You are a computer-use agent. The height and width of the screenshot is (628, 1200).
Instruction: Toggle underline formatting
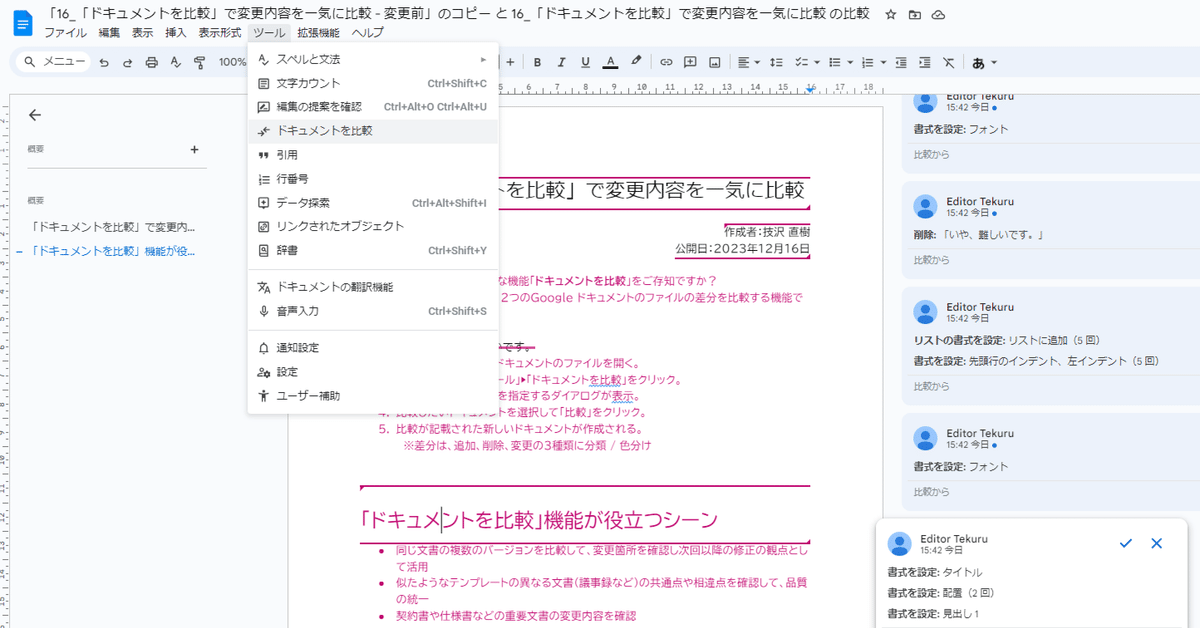tap(585, 62)
